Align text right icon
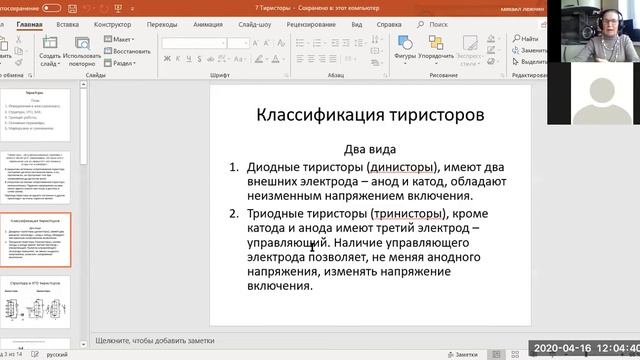 pyautogui.click(x=322, y=59)
